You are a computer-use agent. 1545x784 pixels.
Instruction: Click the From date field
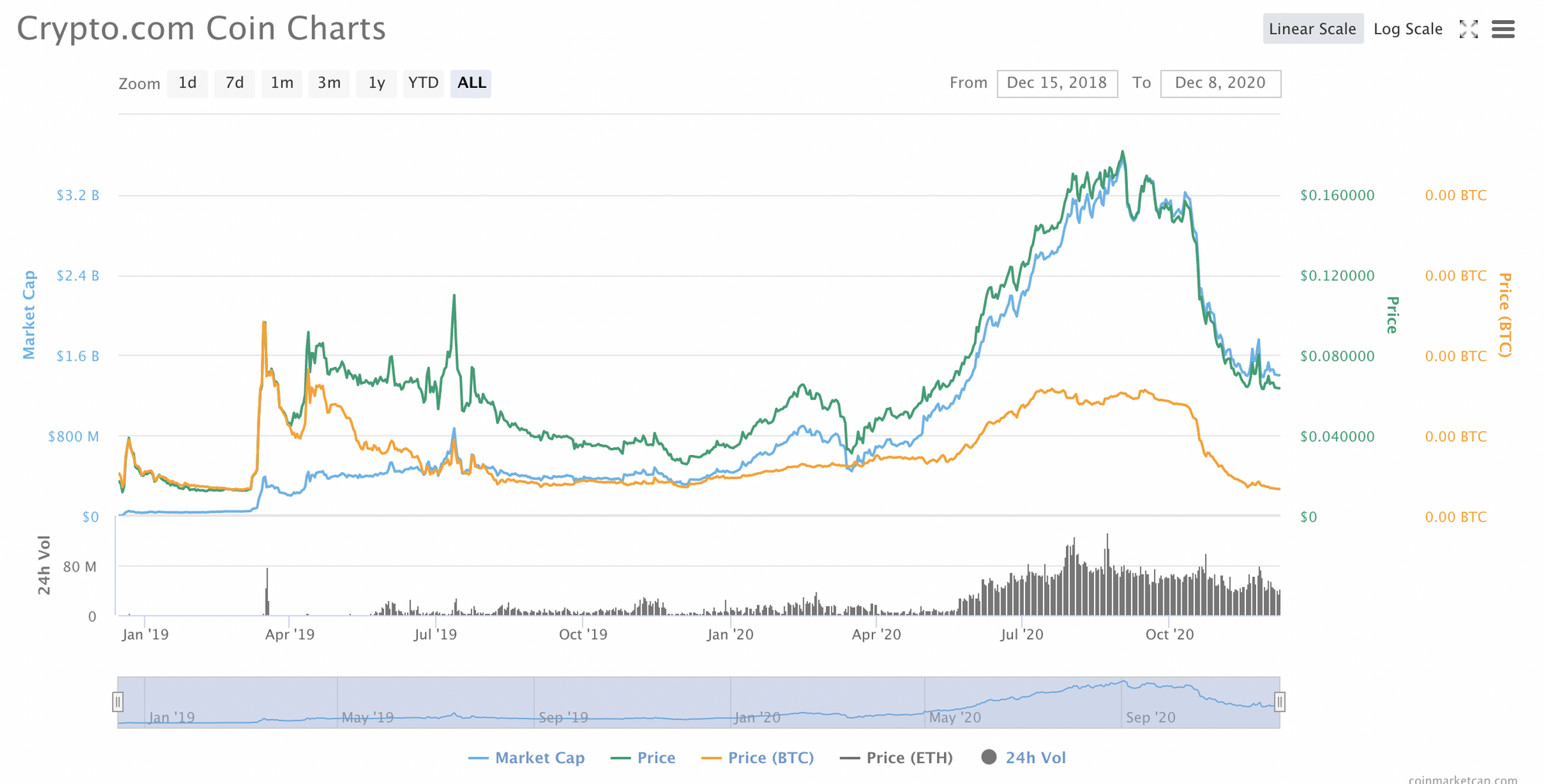tap(1057, 83)
